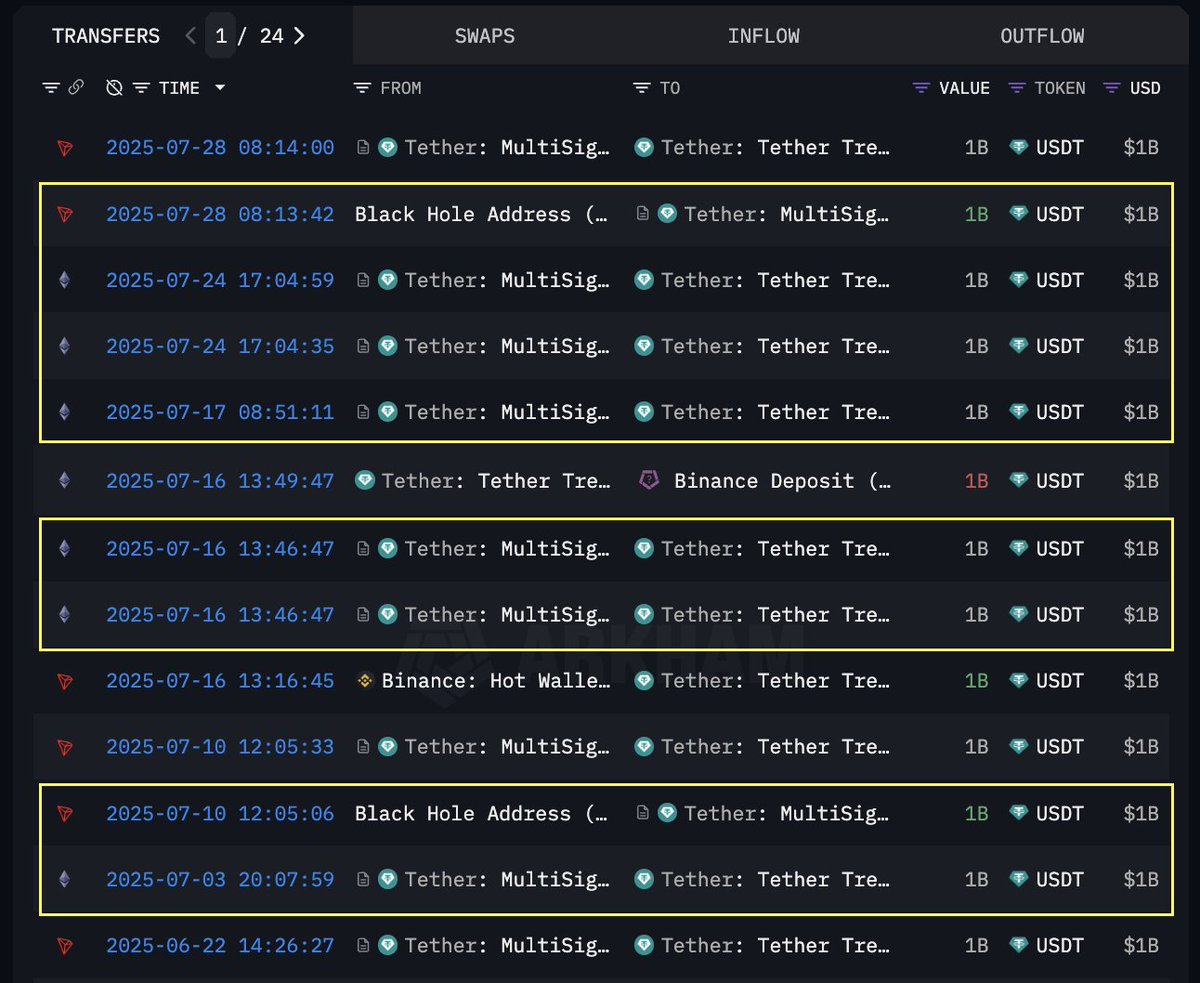Click the green 1B value on the Binance Hot Wallet row
Image resolution: width=1200 pixels, height=983 pixels.
tap(976, 681)
